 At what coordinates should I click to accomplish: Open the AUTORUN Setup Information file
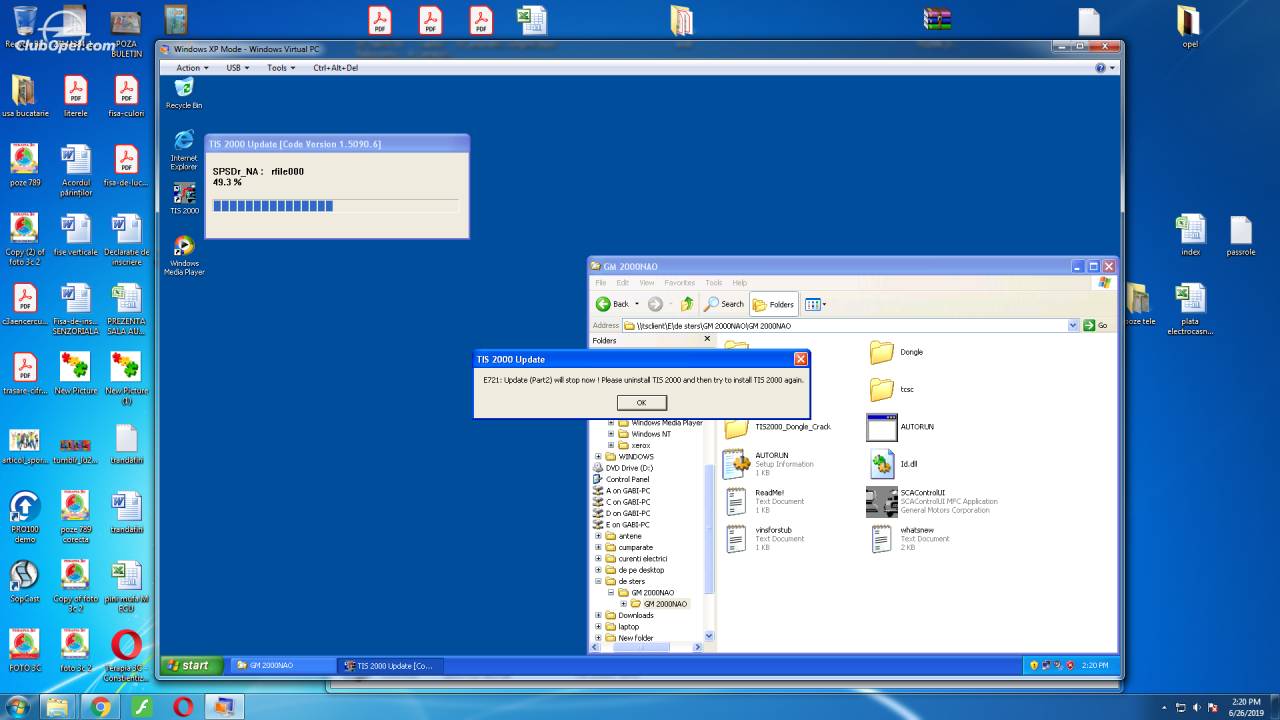769,464
